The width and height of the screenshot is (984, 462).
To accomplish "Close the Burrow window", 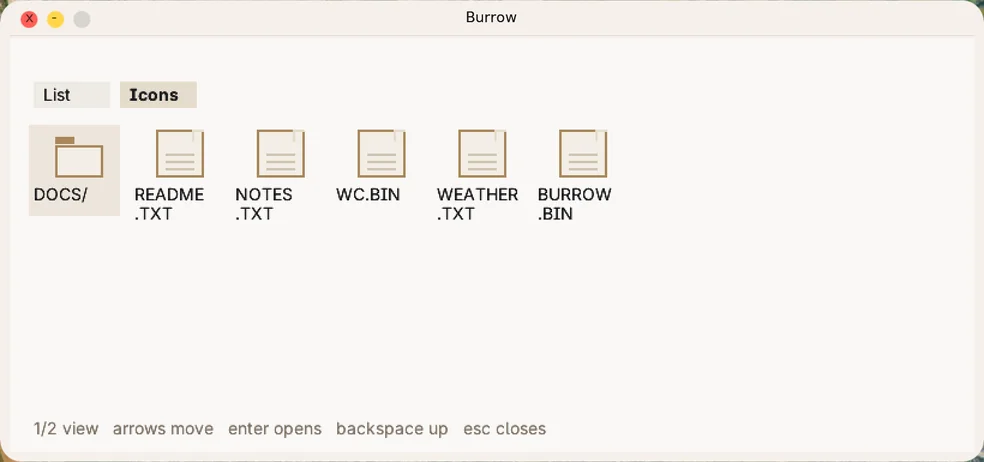I will tap(29, 19).
